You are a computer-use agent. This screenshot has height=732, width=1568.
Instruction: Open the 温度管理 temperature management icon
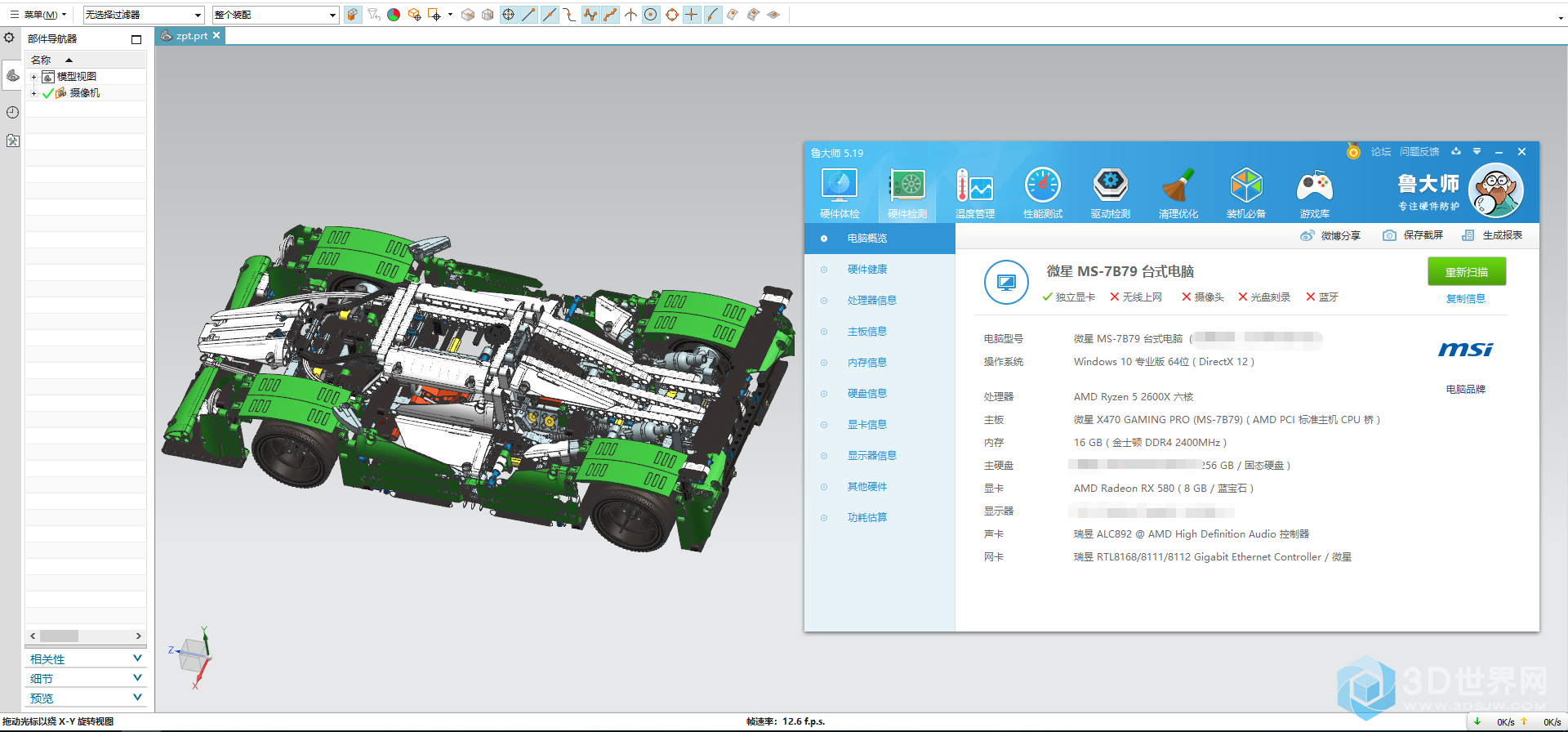pyautogui.click(x=975, y=193)
